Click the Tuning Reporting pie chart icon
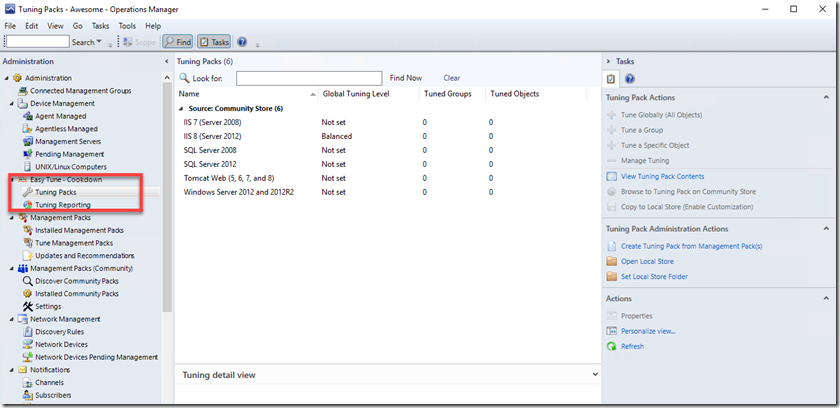The width and height of the screenshot is (840, 408). pos(28,205)
